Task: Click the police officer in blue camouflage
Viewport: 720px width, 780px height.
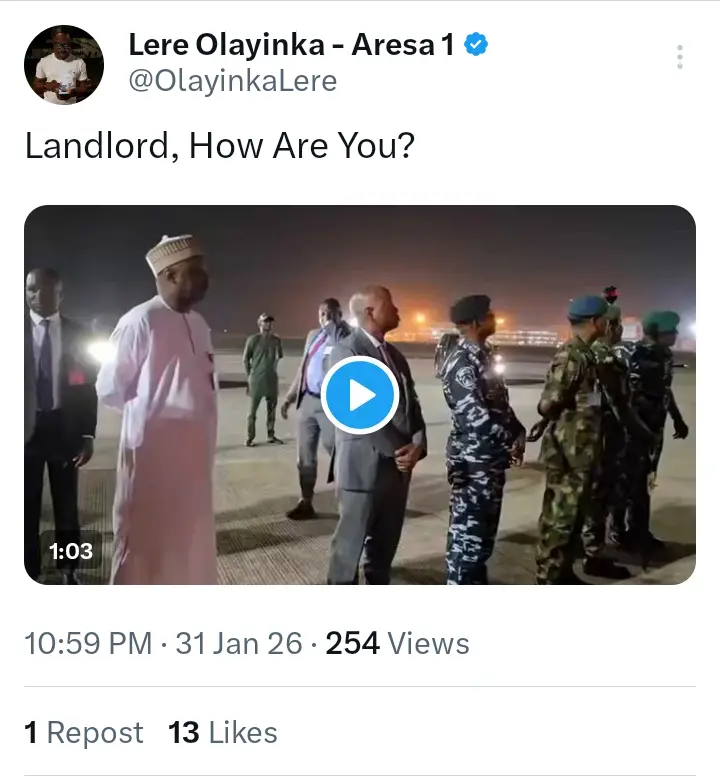Action: point(478,440)
